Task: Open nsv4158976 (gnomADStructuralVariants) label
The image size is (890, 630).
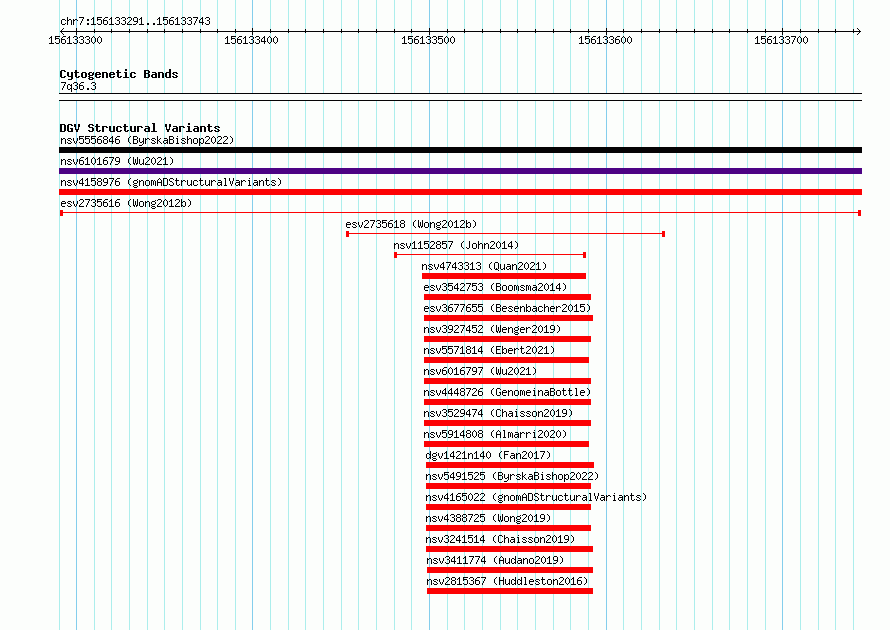Action: [171, 182]
